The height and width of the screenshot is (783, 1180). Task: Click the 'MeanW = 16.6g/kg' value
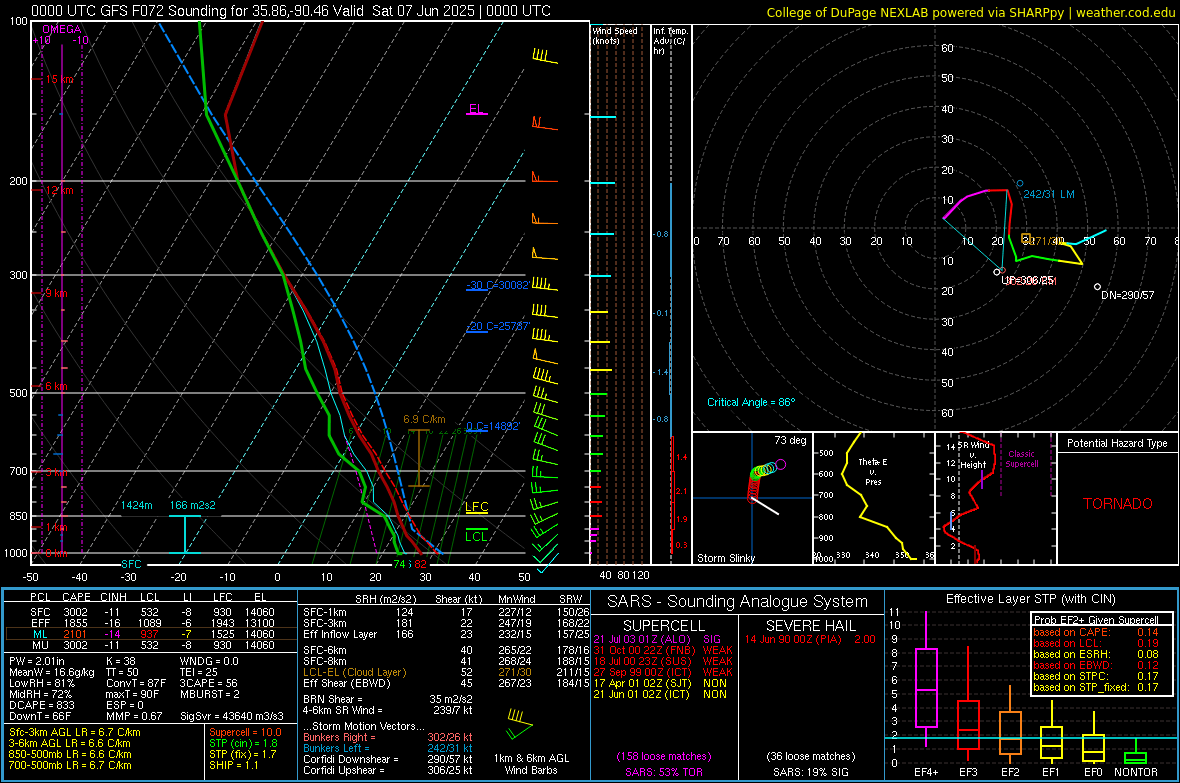pos(52,672)
